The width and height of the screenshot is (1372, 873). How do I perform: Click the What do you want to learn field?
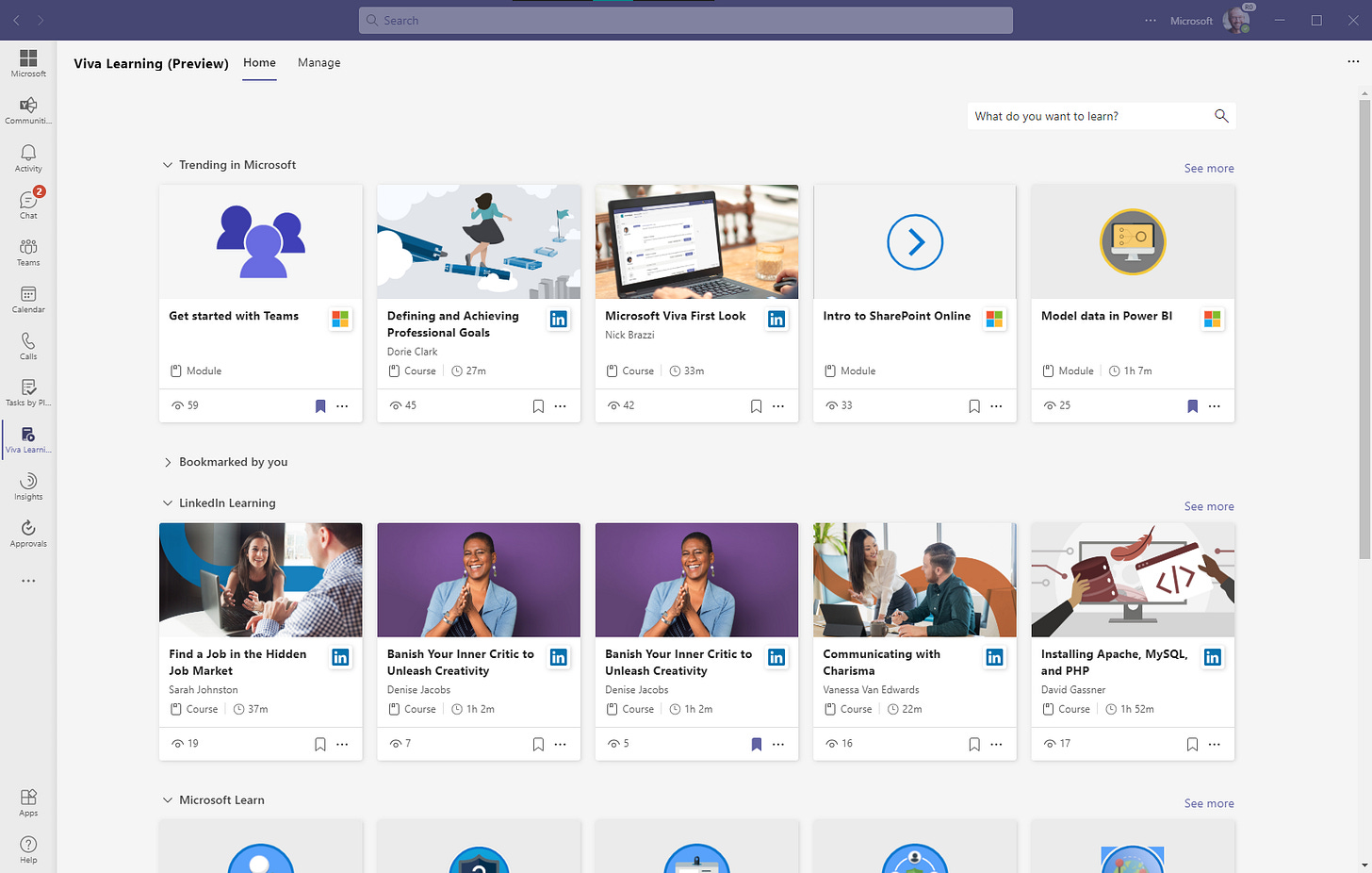1084,115
